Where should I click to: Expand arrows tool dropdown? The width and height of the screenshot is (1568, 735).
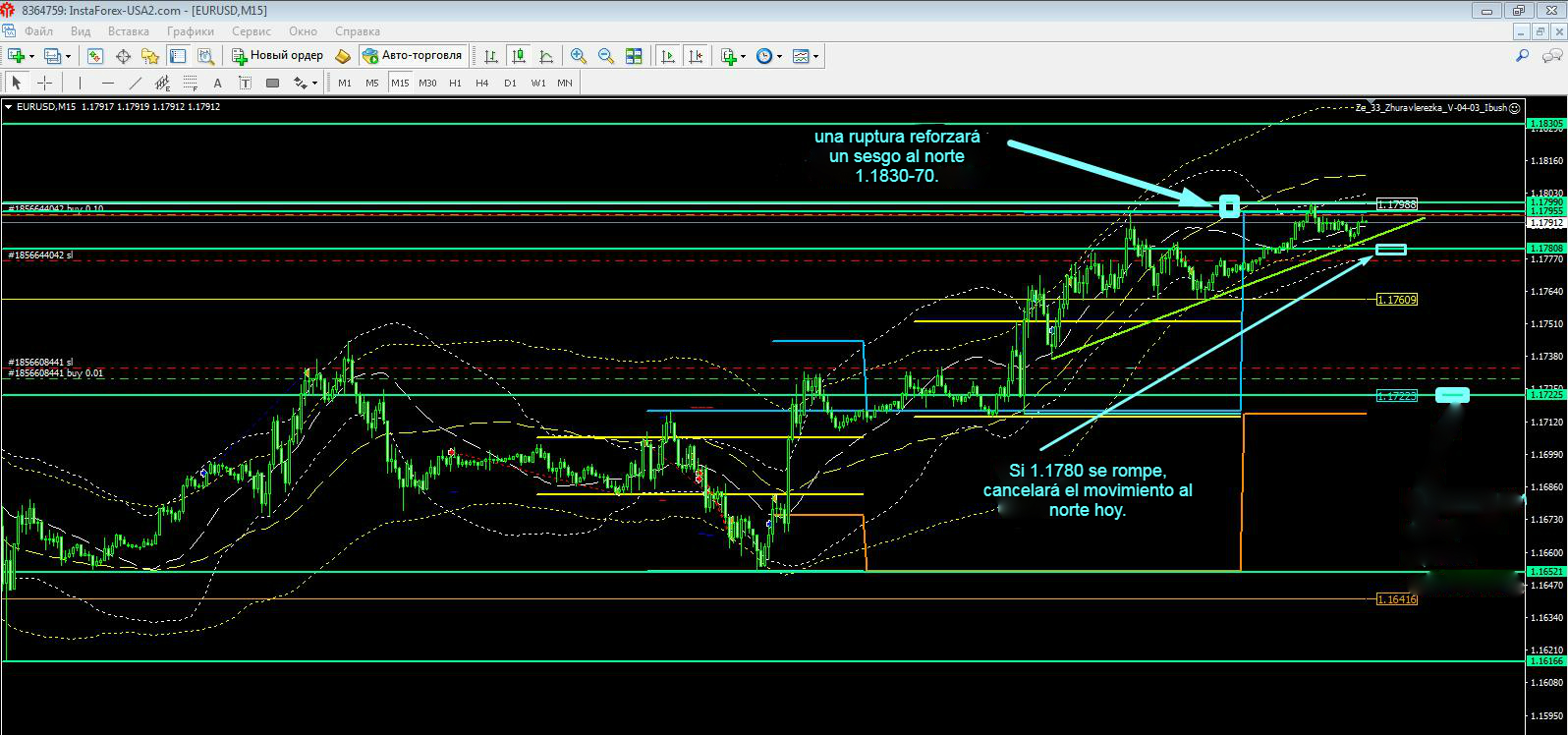click(314, 83)
